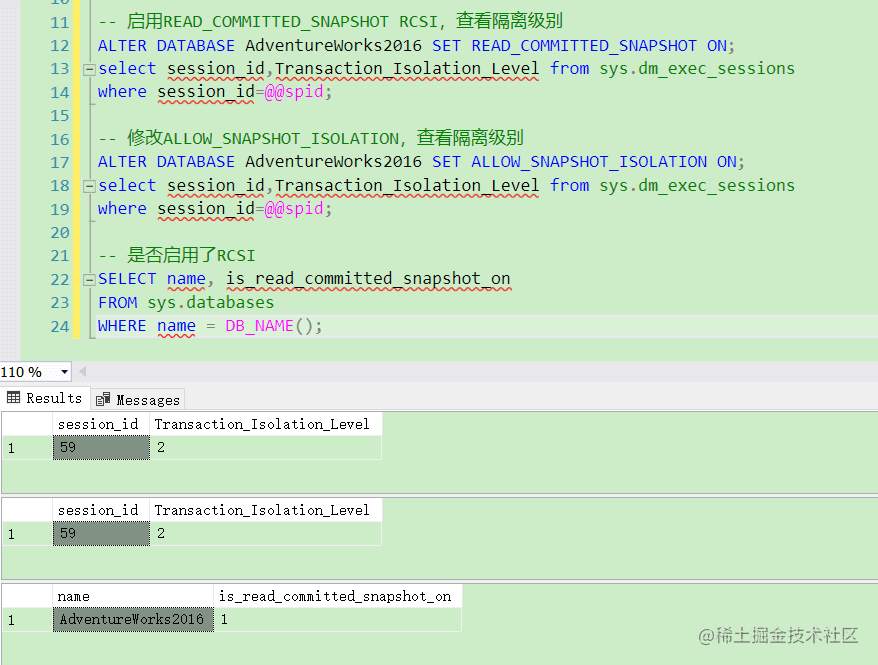878x665 pixels.
Task: Click row number 1 in the first result set
Action: coord(25,447)
